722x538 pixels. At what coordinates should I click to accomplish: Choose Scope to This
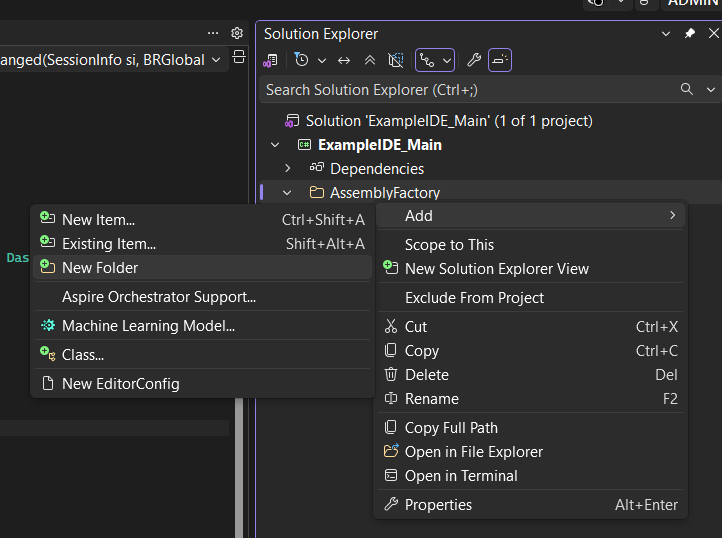tap(530, 245)
